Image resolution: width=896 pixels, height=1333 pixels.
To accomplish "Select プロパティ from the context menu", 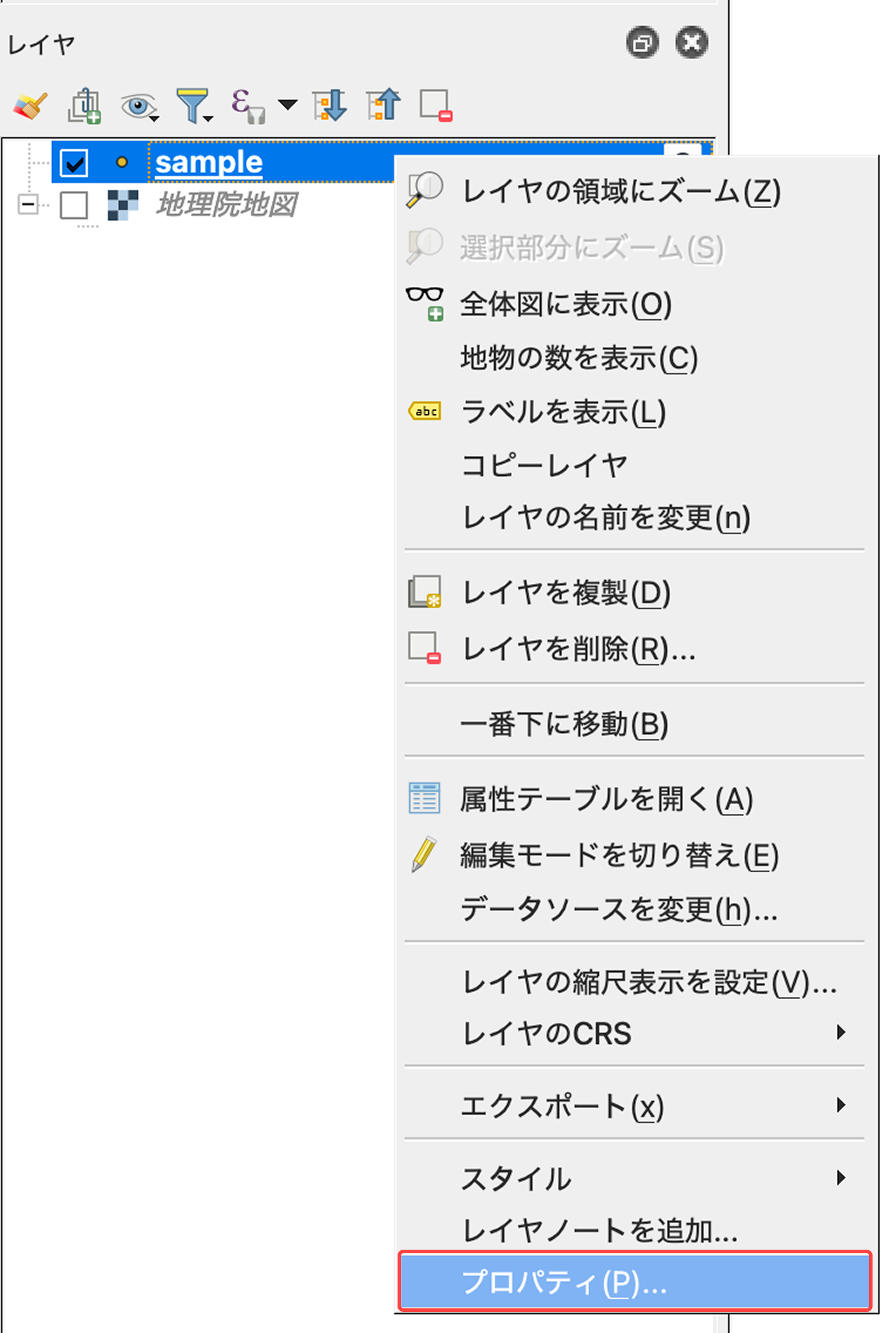I will pos(633,1281).
